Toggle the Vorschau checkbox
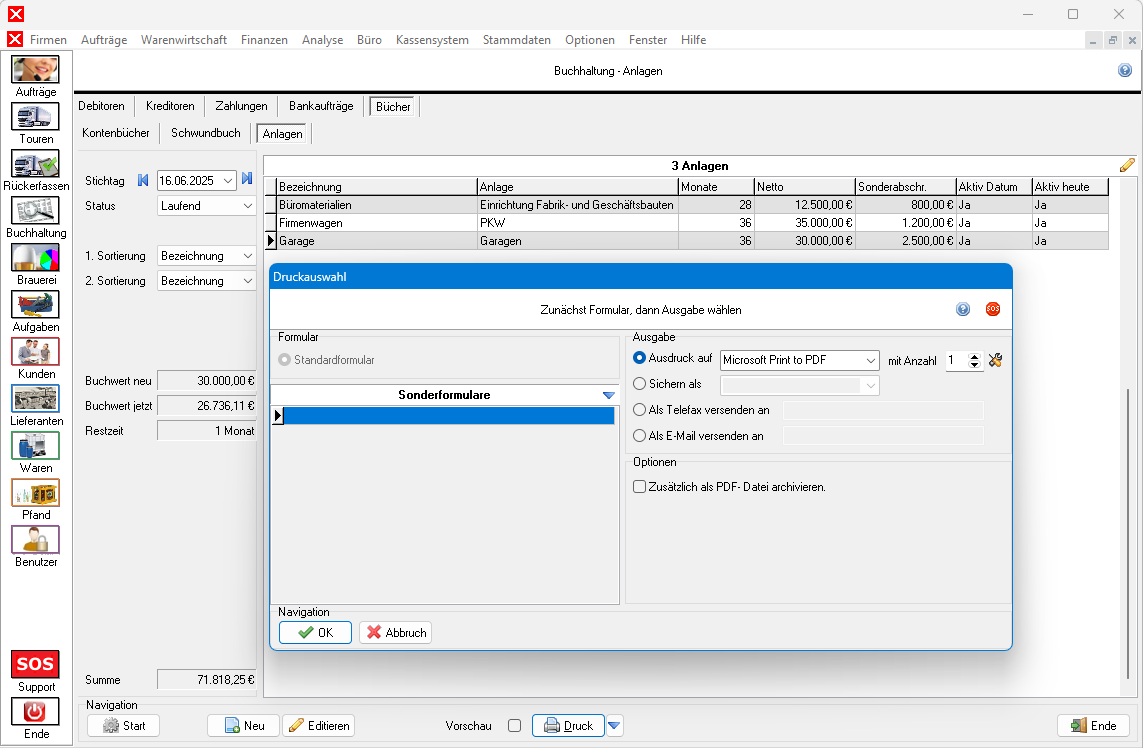1143x748 pixels. tap(514, 726)
